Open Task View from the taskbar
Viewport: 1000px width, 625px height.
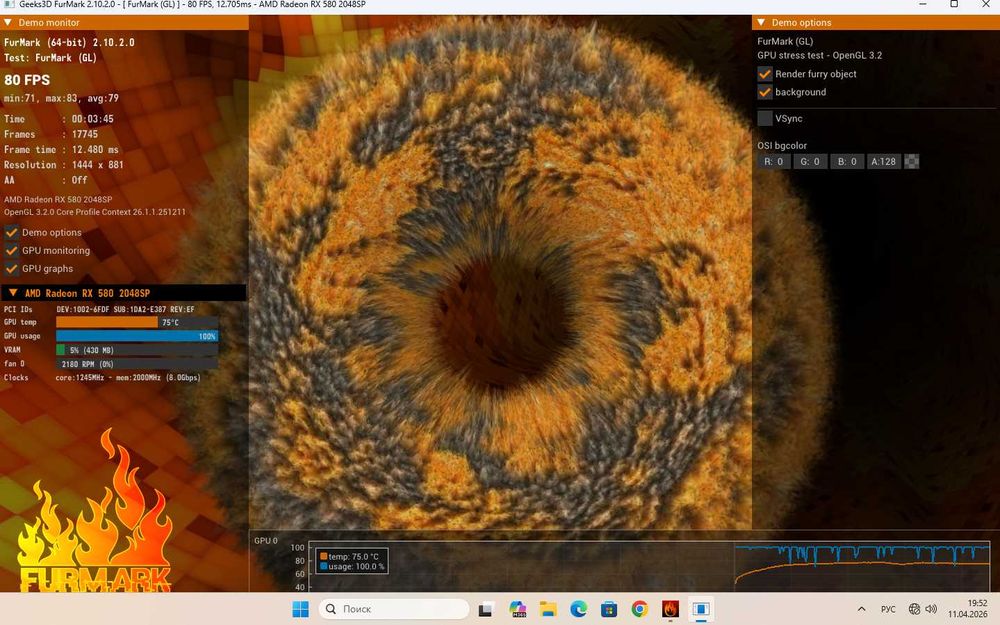[x=486, y=608]
